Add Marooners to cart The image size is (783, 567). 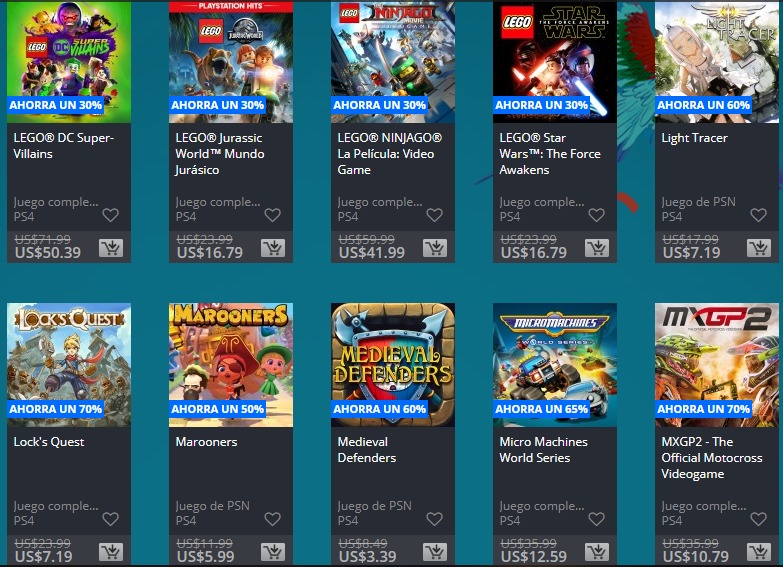[x=273, y=552]
